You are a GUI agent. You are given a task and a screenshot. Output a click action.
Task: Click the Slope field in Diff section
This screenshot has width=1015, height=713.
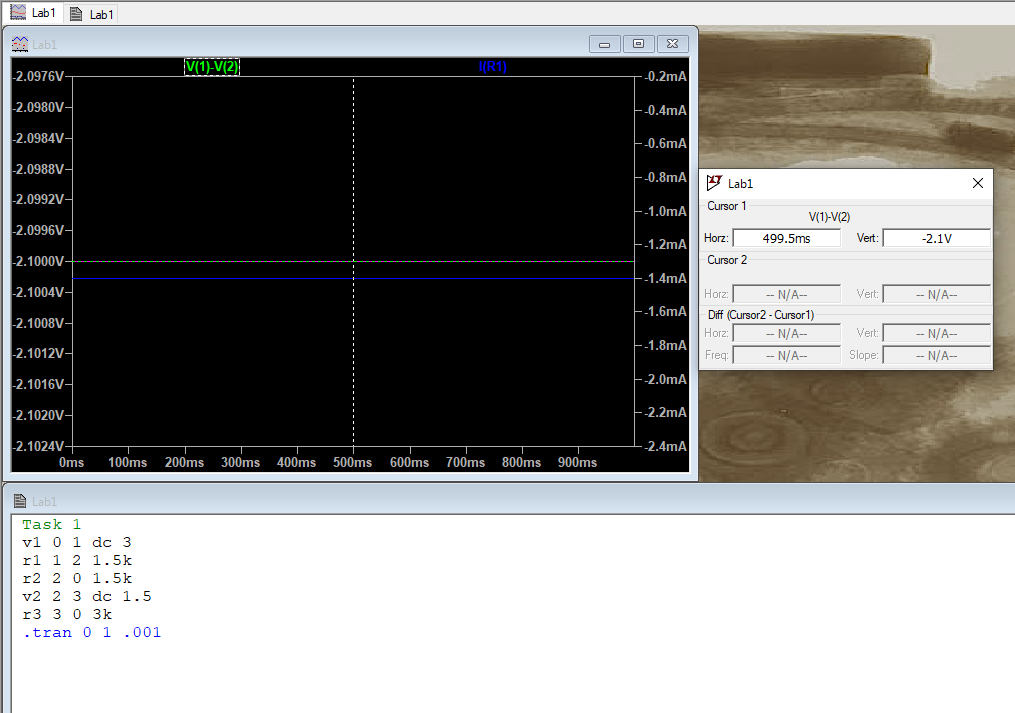937,355
